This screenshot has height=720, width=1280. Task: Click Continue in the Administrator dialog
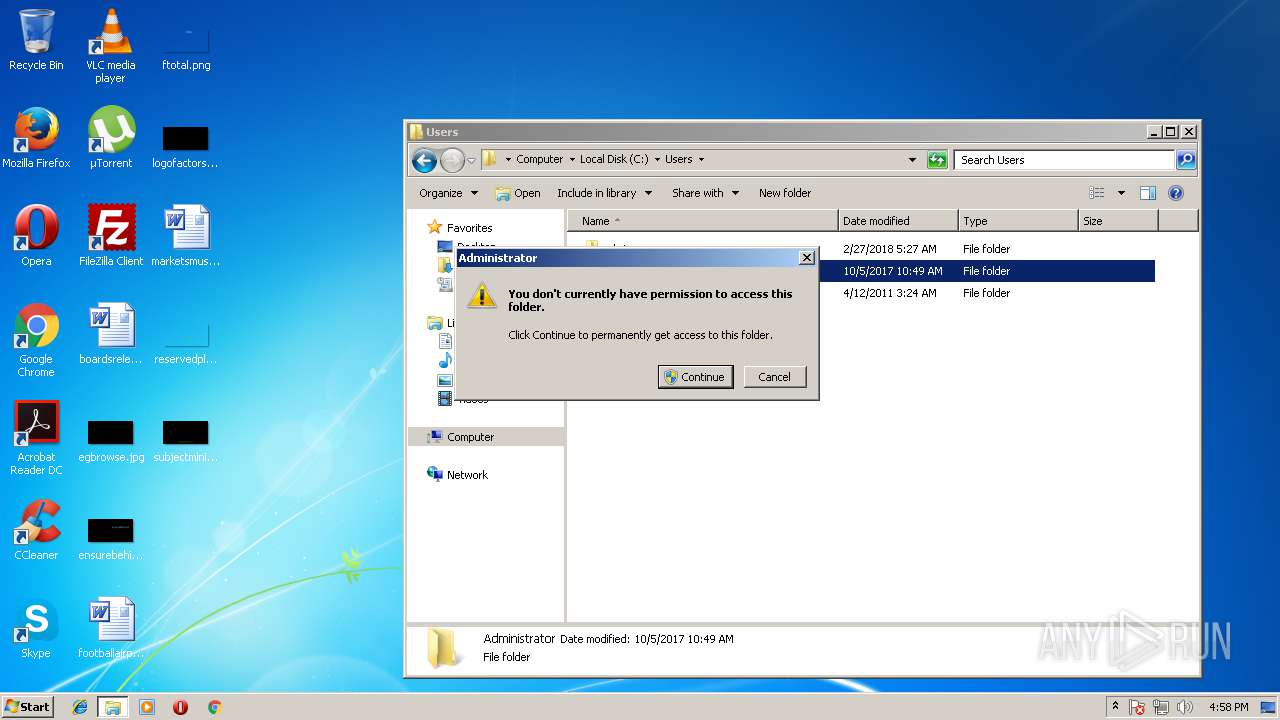(x=696, y=377)
